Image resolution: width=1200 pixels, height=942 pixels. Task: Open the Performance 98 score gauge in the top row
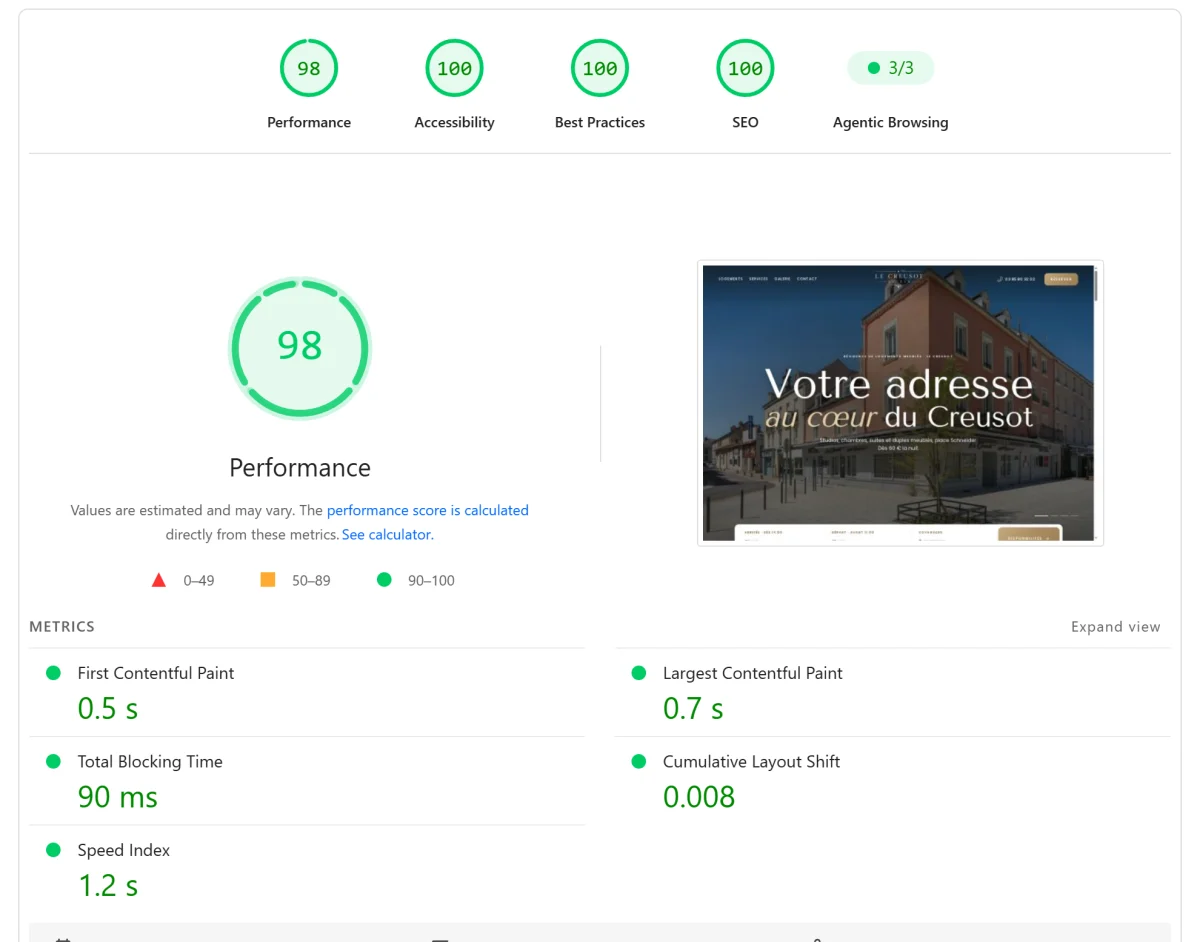tap(309, 68)
